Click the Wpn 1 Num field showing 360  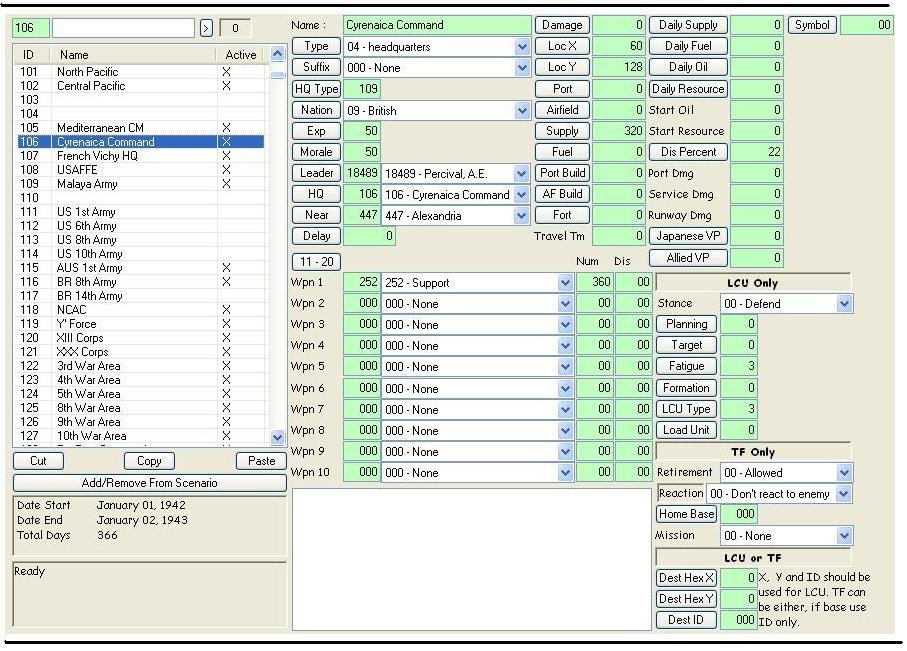tap(594, 282)
